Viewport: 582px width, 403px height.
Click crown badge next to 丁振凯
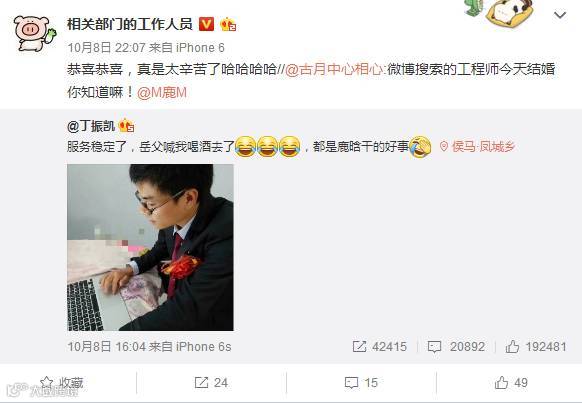126,126
